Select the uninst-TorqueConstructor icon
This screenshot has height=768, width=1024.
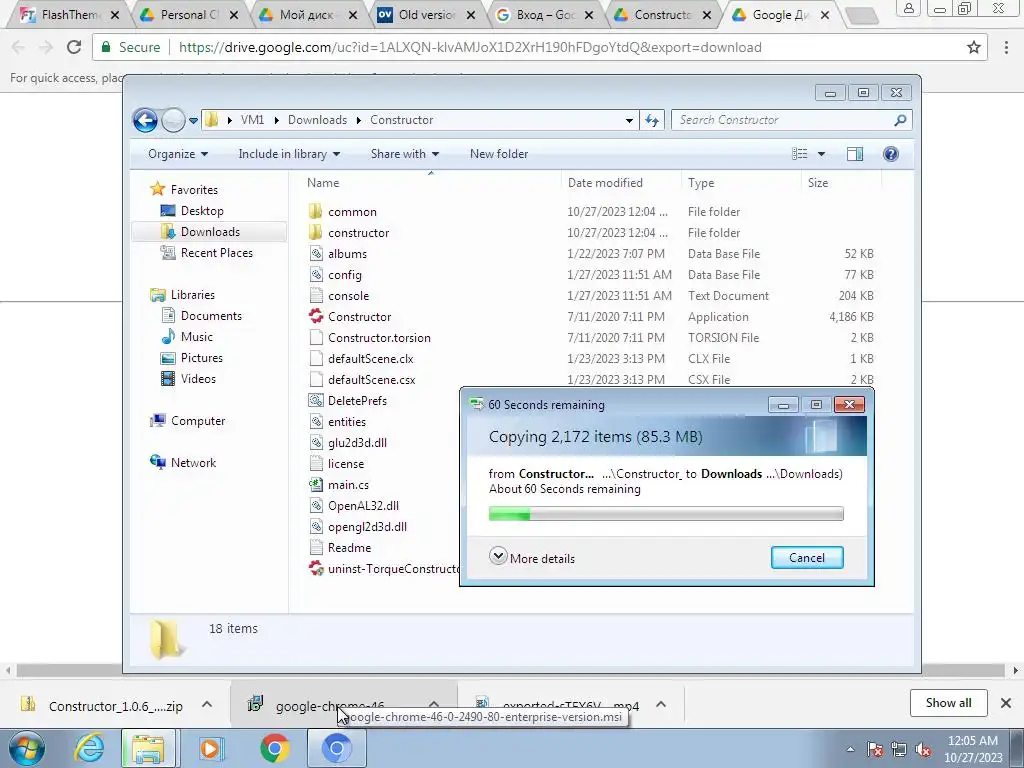[315, 569]
